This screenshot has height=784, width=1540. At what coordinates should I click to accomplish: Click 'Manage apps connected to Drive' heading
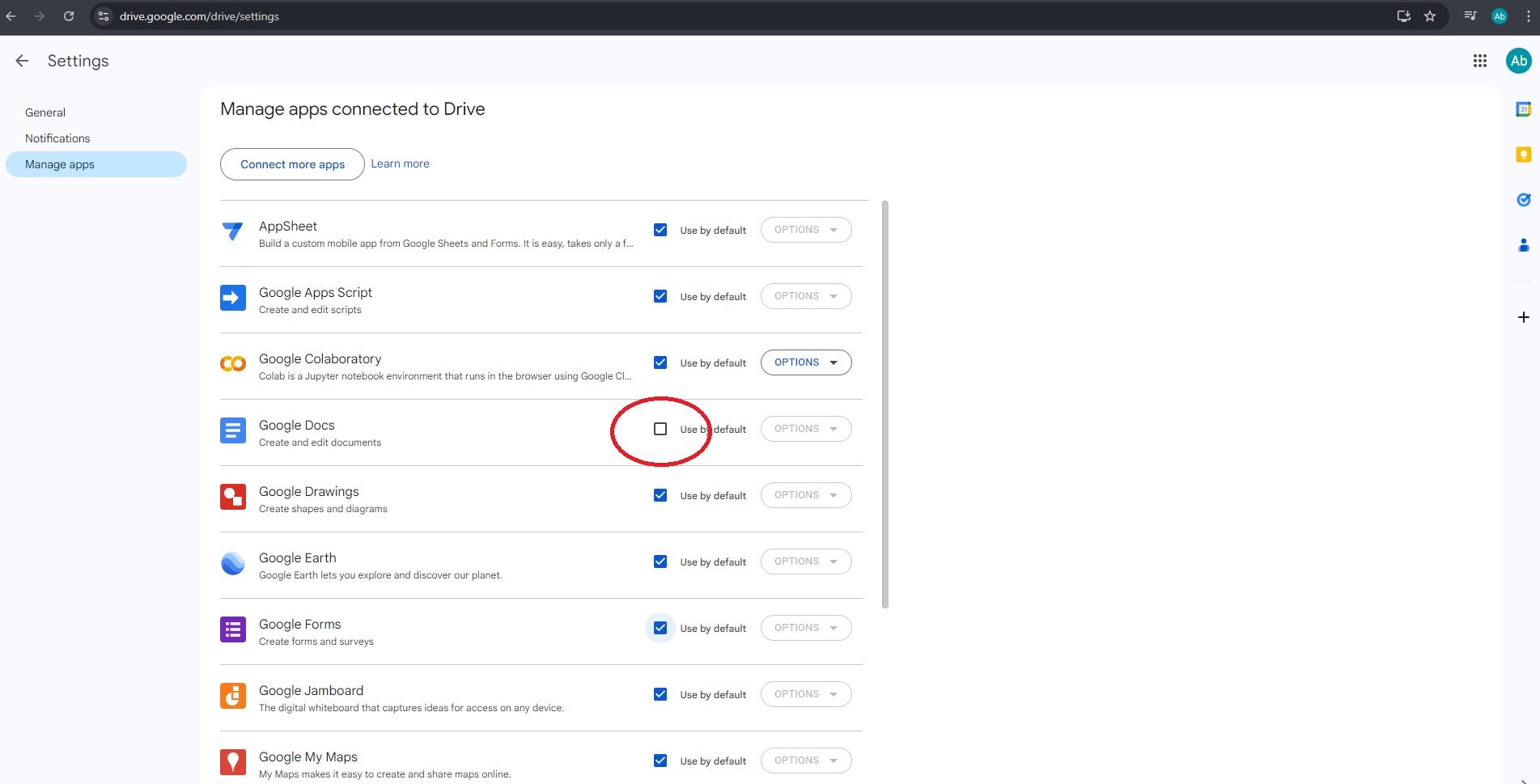pos(353,109)
